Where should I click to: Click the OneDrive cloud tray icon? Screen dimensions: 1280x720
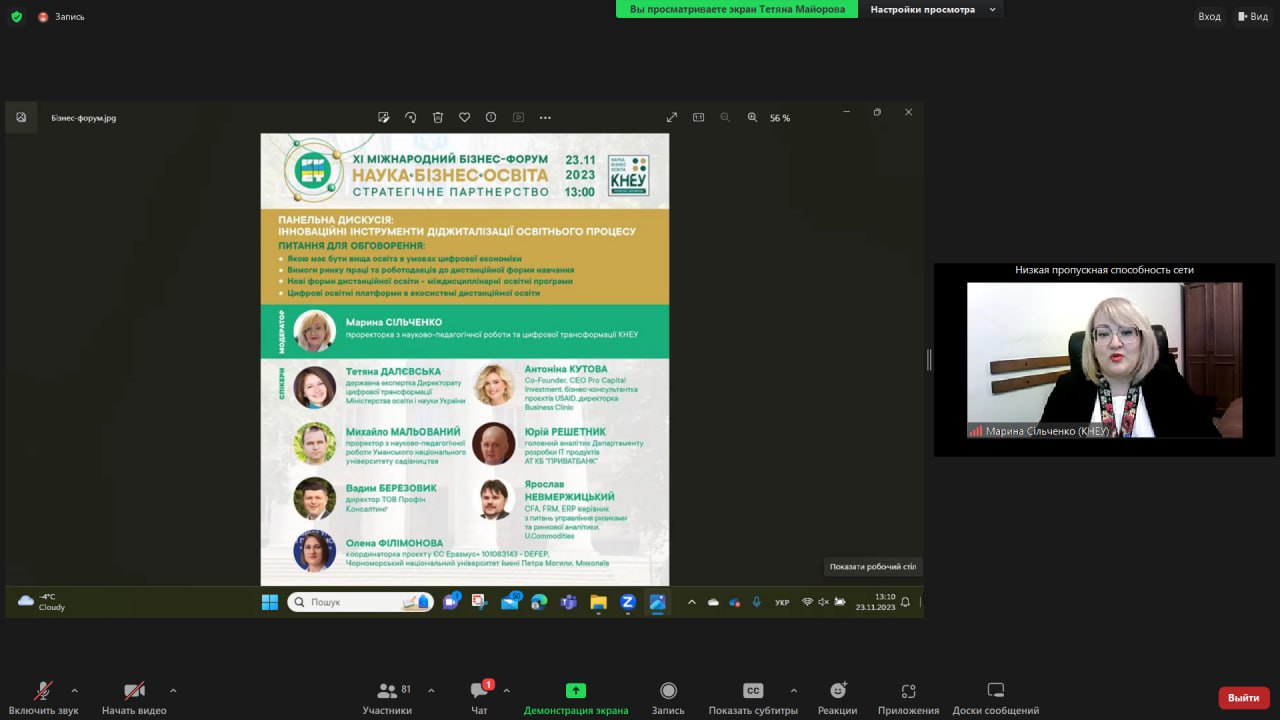tap(713, 602)
